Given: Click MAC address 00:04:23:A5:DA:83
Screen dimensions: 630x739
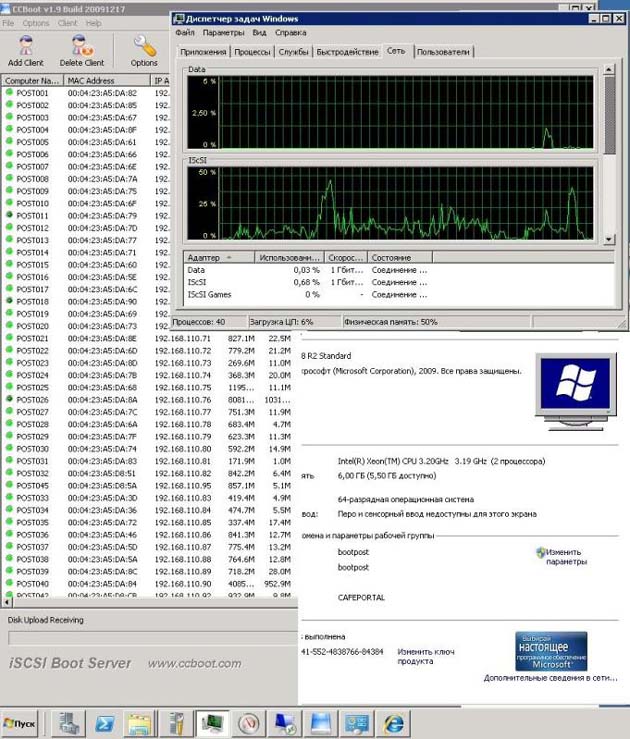Looking at the screenshot, I should (x=102, y=461).
